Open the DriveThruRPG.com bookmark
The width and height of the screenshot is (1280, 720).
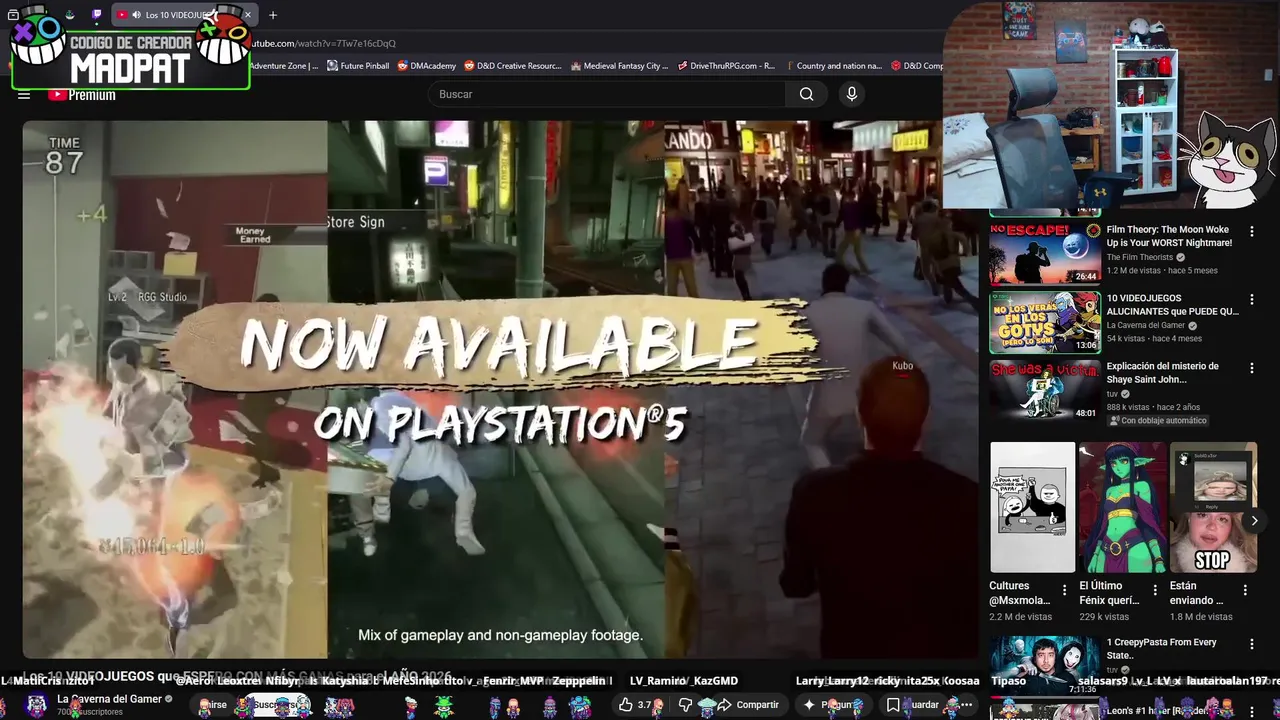725,66
